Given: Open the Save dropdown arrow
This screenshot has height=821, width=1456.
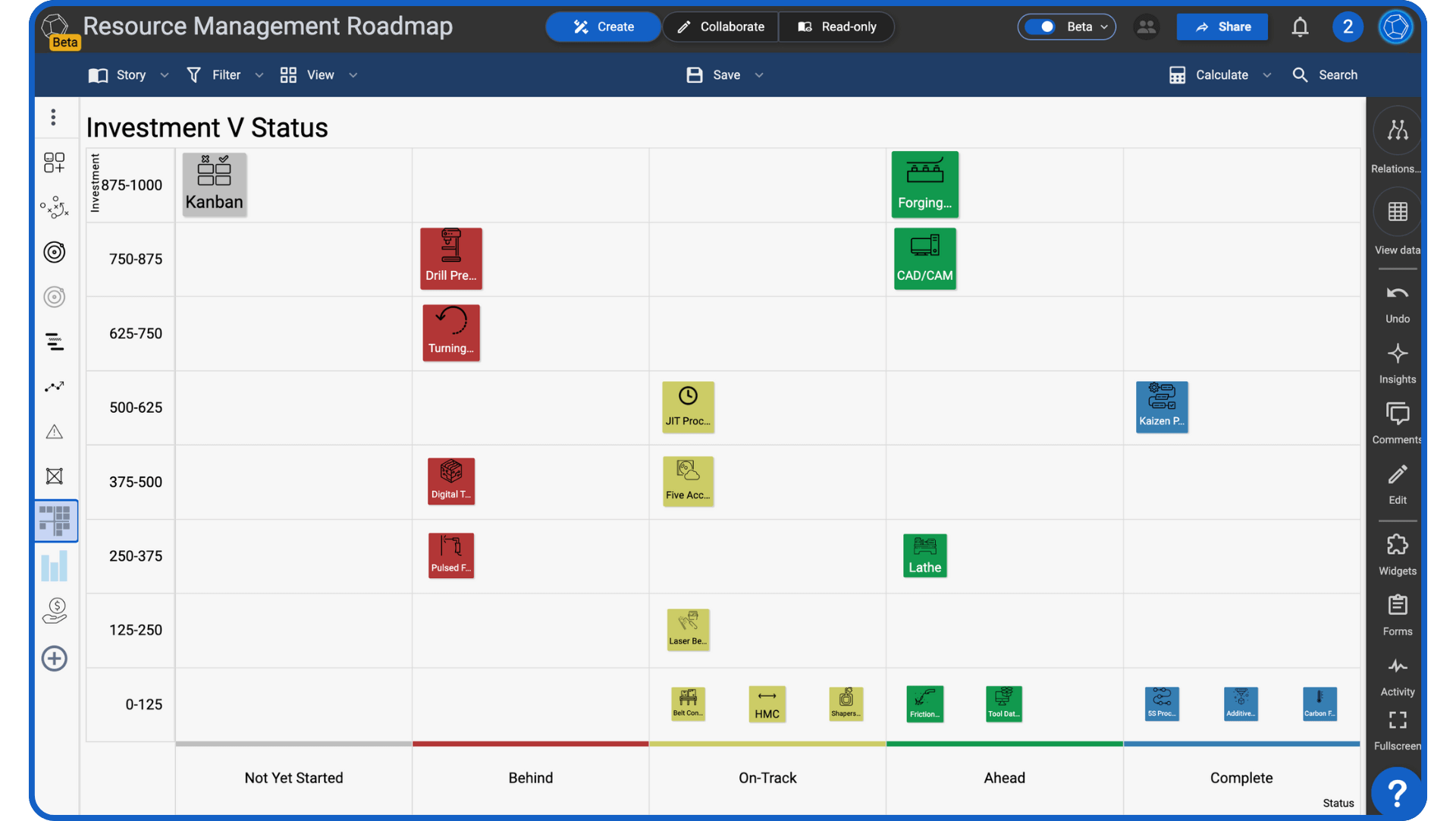Looking at the screenshot, I should [x=759, y=75].
